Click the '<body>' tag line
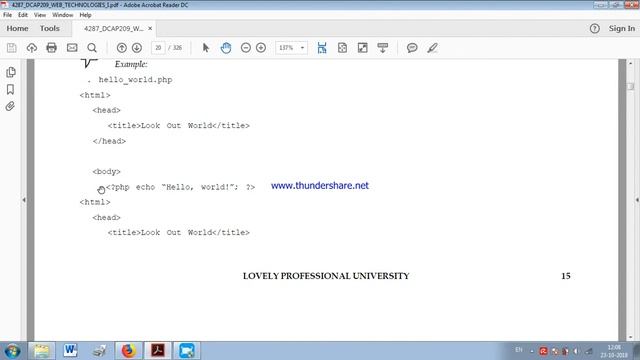The image size is (640, 360). click(x=107, y=171)
